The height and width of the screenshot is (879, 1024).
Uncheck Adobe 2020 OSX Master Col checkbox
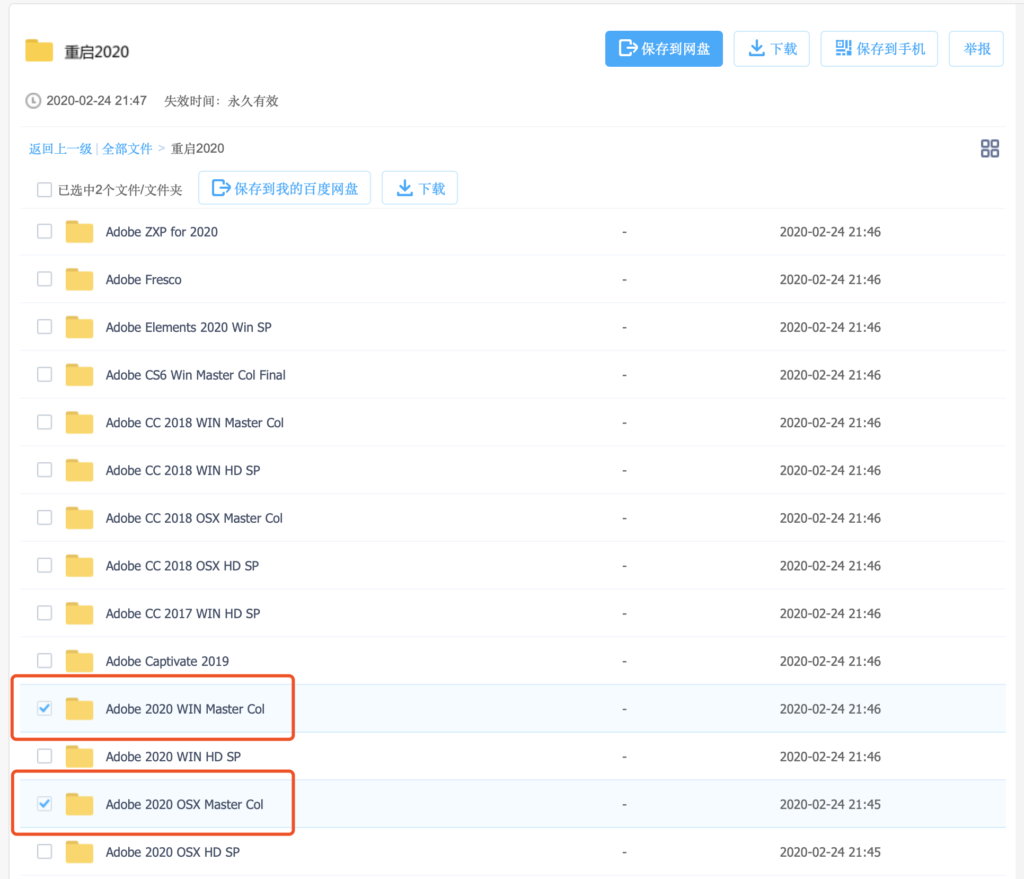pyautogui.click(x=44, y=804)
